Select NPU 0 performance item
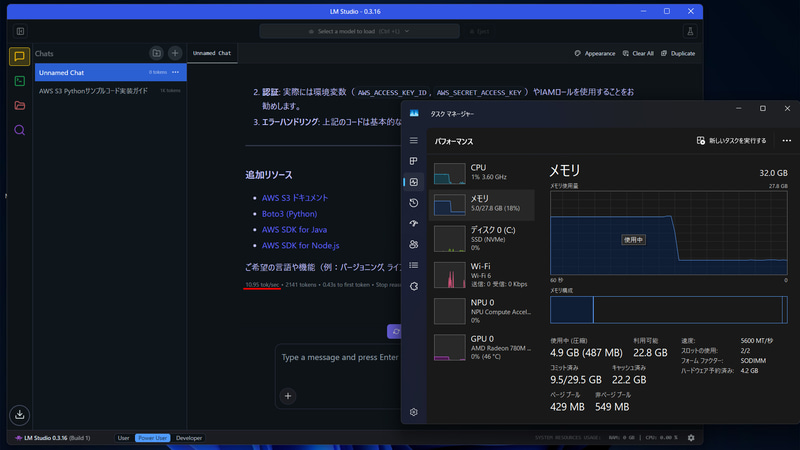 point(482,311)
